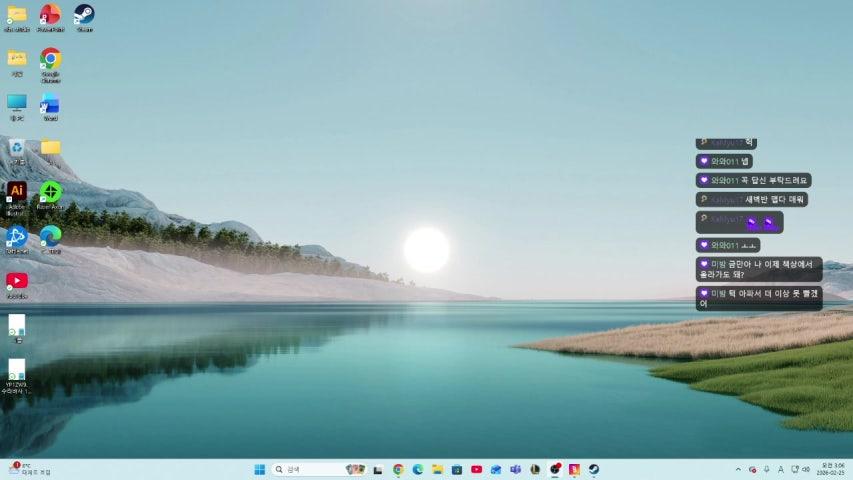853x480 pixels.
Task: Click the weather widget on the taskbar
Action: click(28, 469)
